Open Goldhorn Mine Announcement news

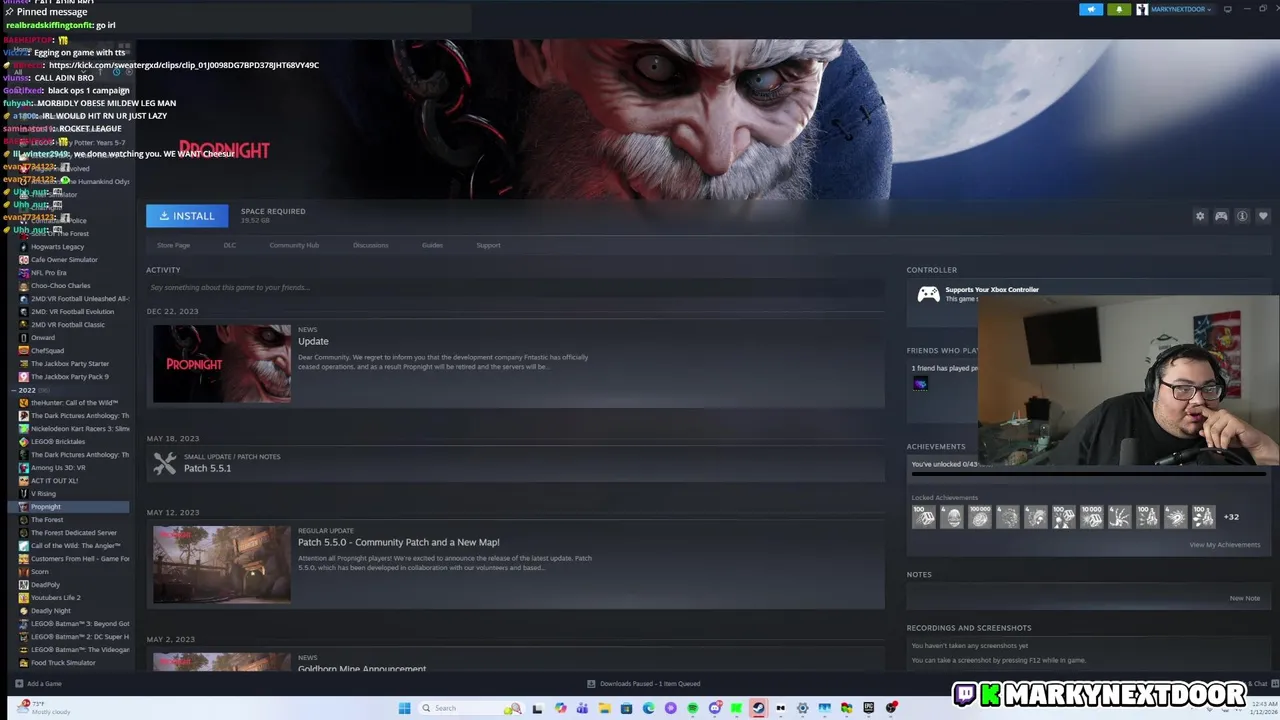pos(362,667)
